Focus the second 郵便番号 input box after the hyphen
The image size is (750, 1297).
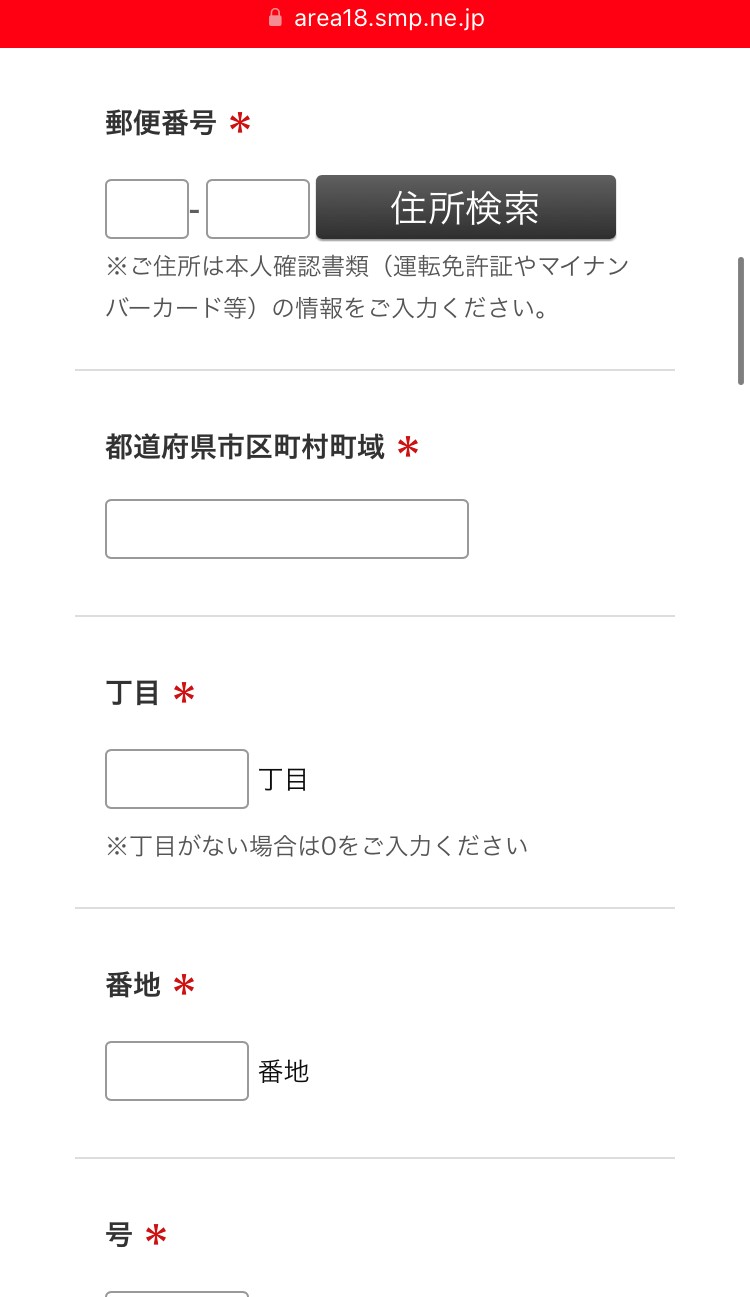point(258,209)
